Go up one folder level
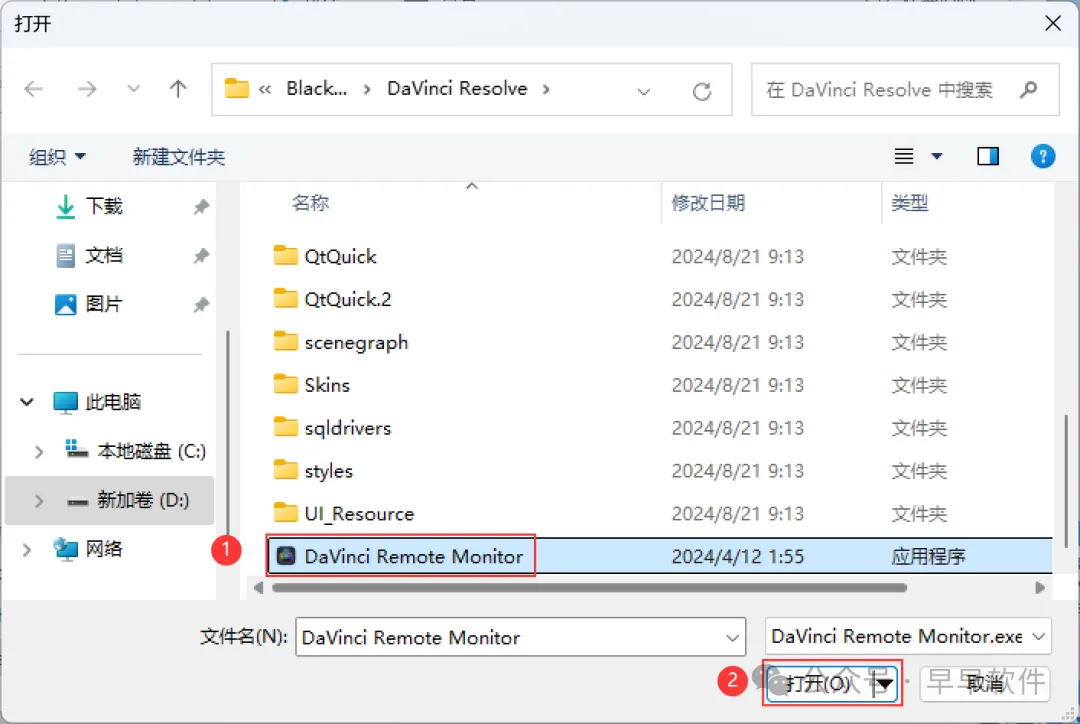 pyautogui.click(x=178, y=89)
